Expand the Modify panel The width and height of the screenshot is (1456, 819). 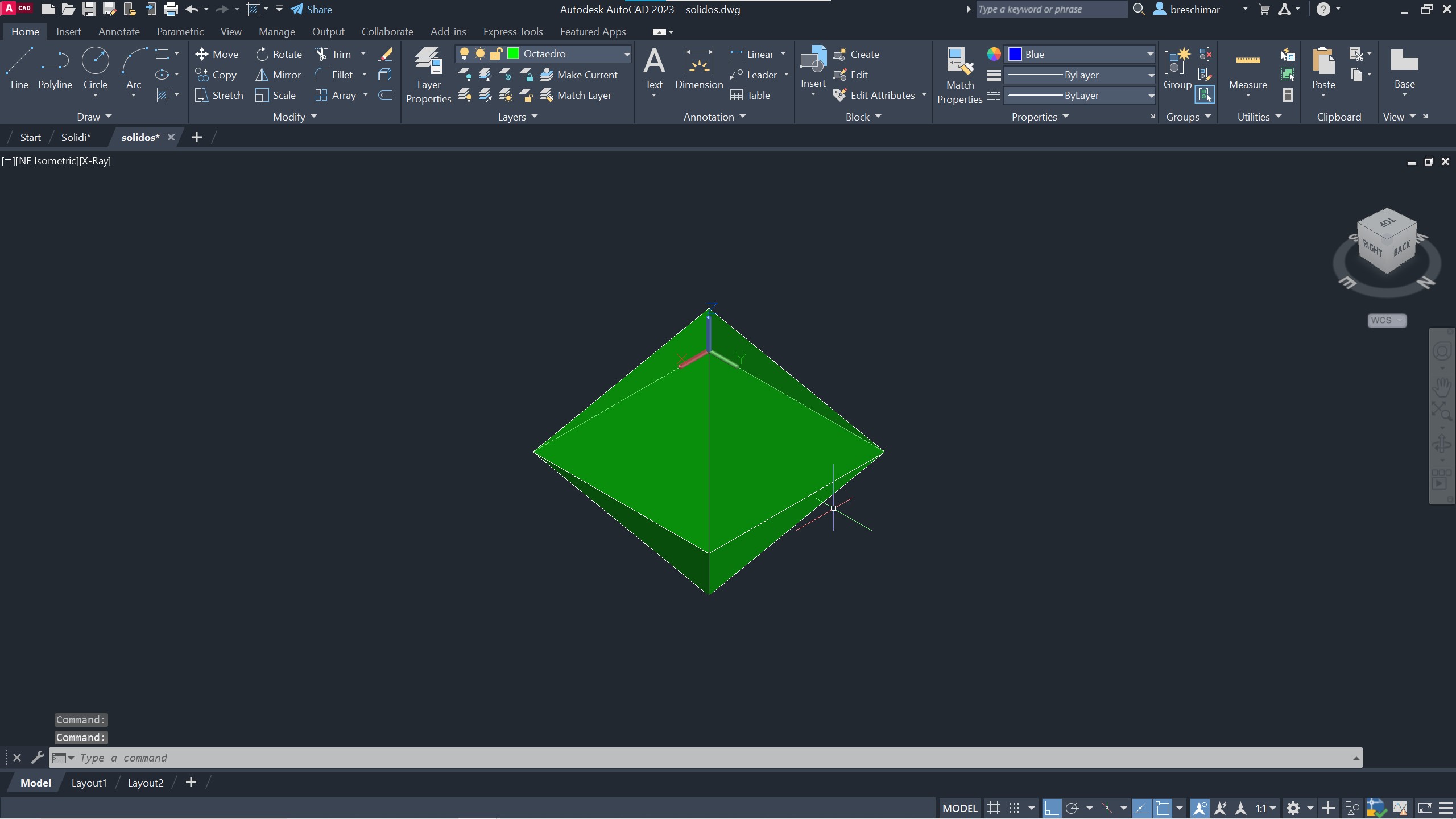click(295, 117)
